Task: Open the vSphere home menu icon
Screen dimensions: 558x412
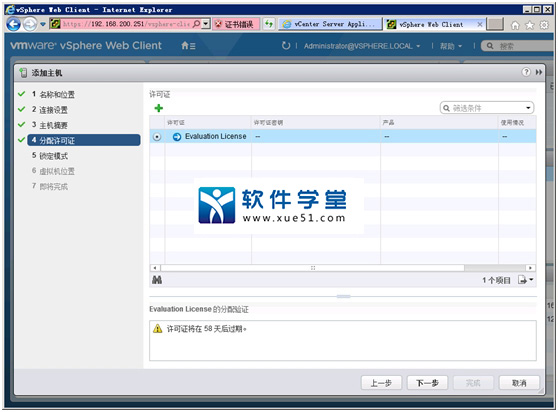Action: click(x=188, y=46)
